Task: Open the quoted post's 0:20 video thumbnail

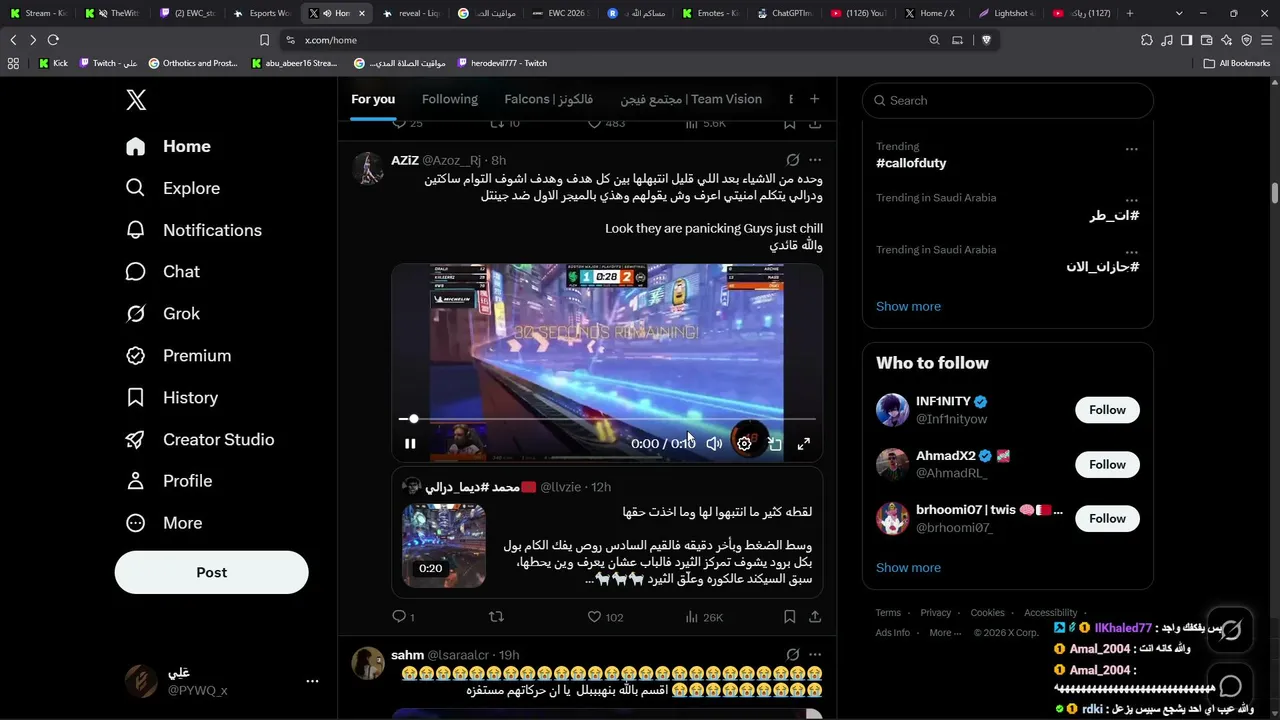Action: point(444,545)
